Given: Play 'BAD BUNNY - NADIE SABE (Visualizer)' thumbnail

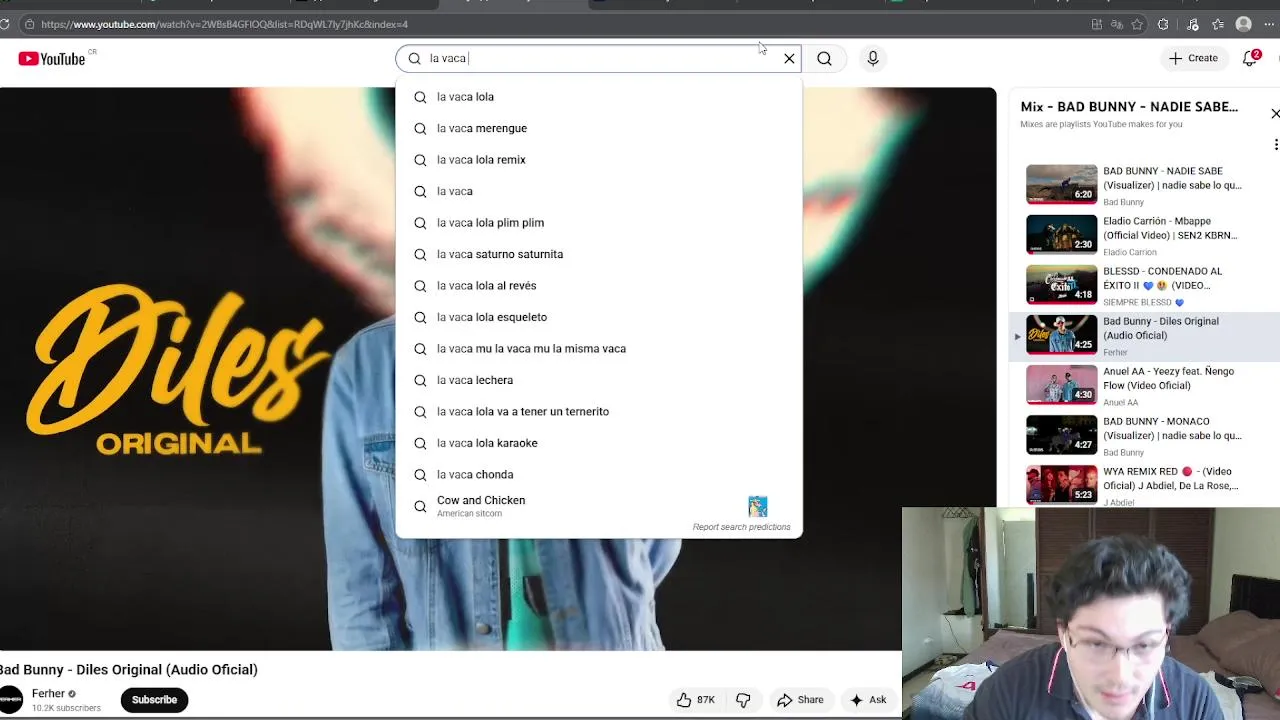Looking at the screenshot, I should 1061,185.
